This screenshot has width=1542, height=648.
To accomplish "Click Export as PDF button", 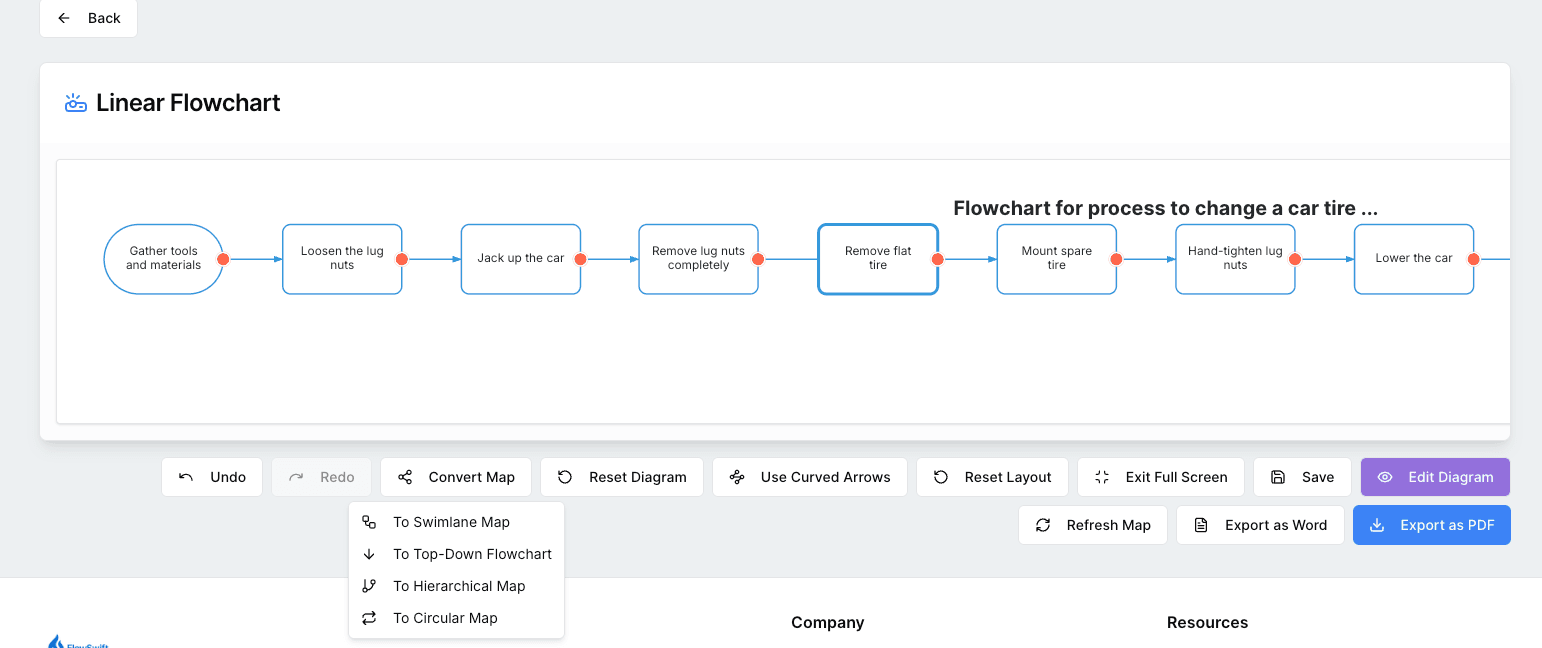I will tap(1432, 525).
